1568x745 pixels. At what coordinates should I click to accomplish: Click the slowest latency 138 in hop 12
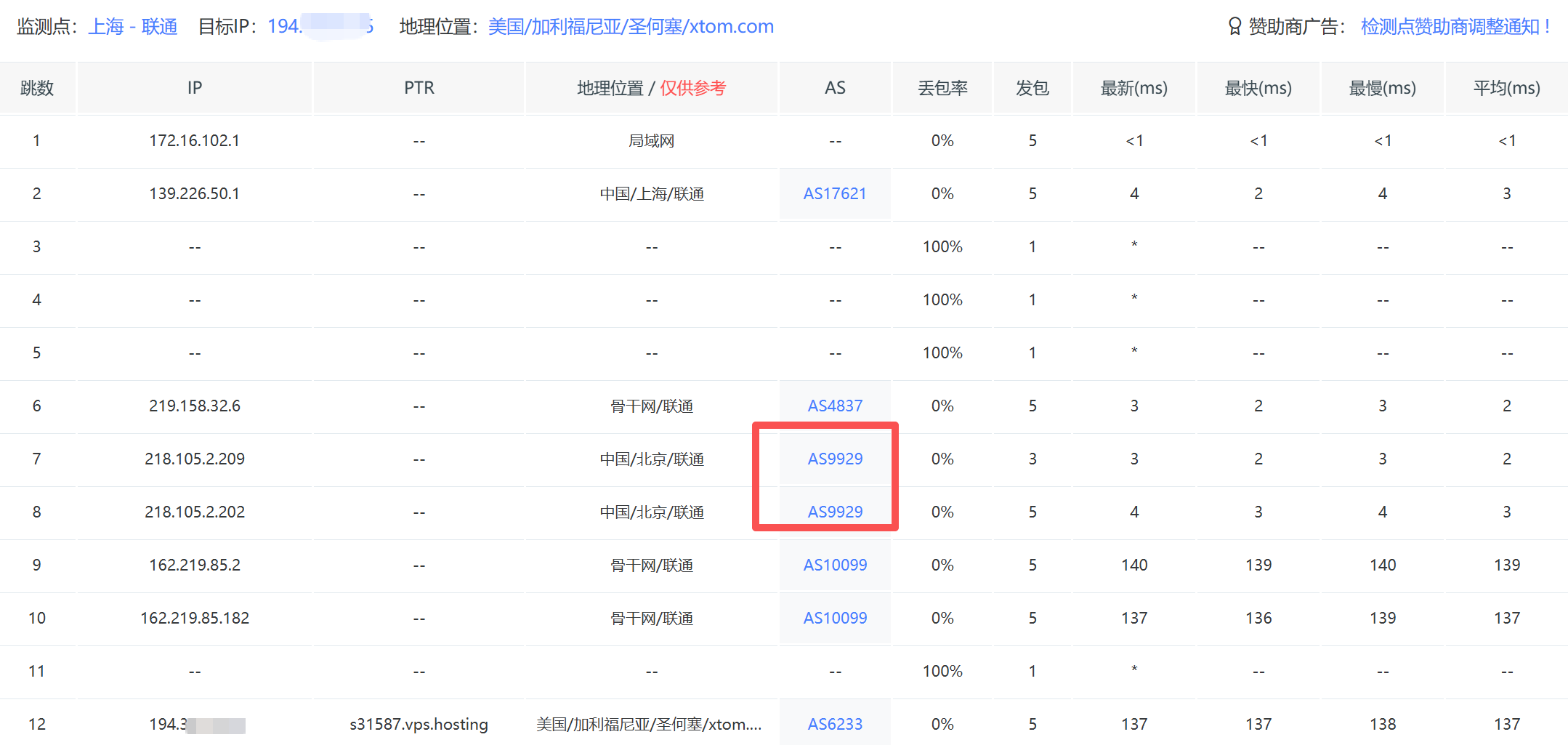pyautogui.click(x=1383, y=725)
